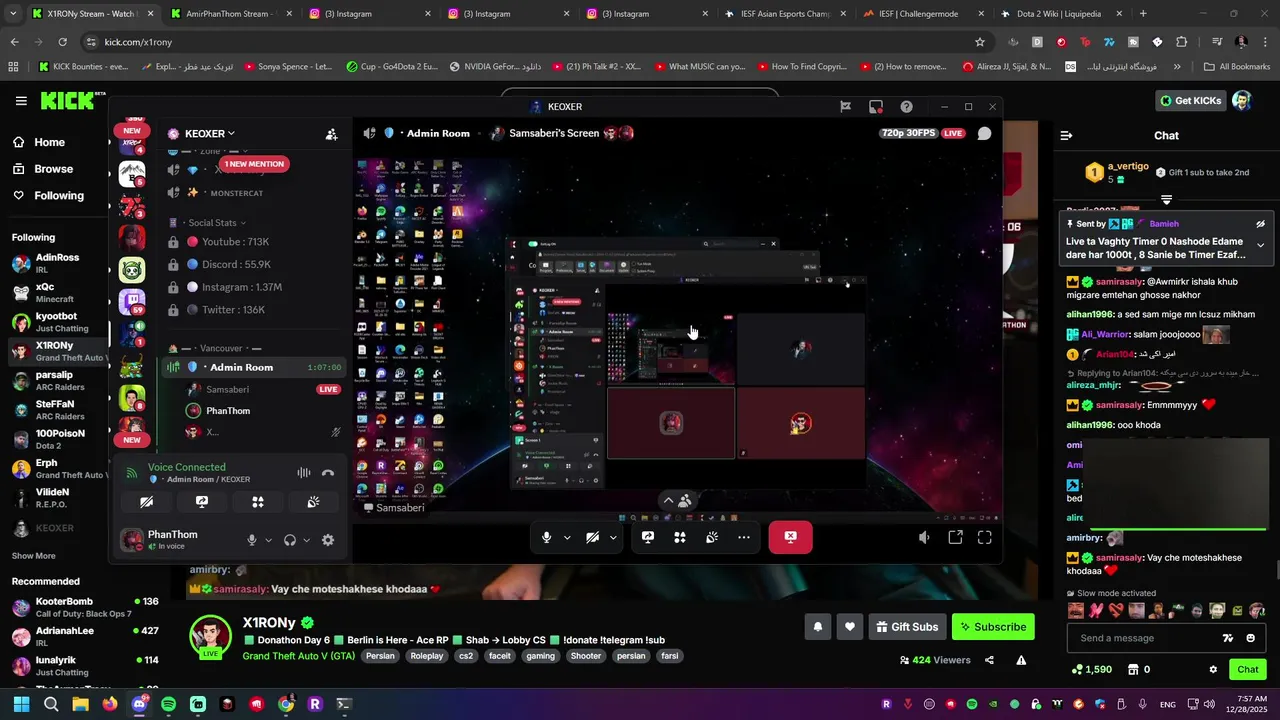
Task: Expand Show More under Following list
Action: (x=33, y=556)
